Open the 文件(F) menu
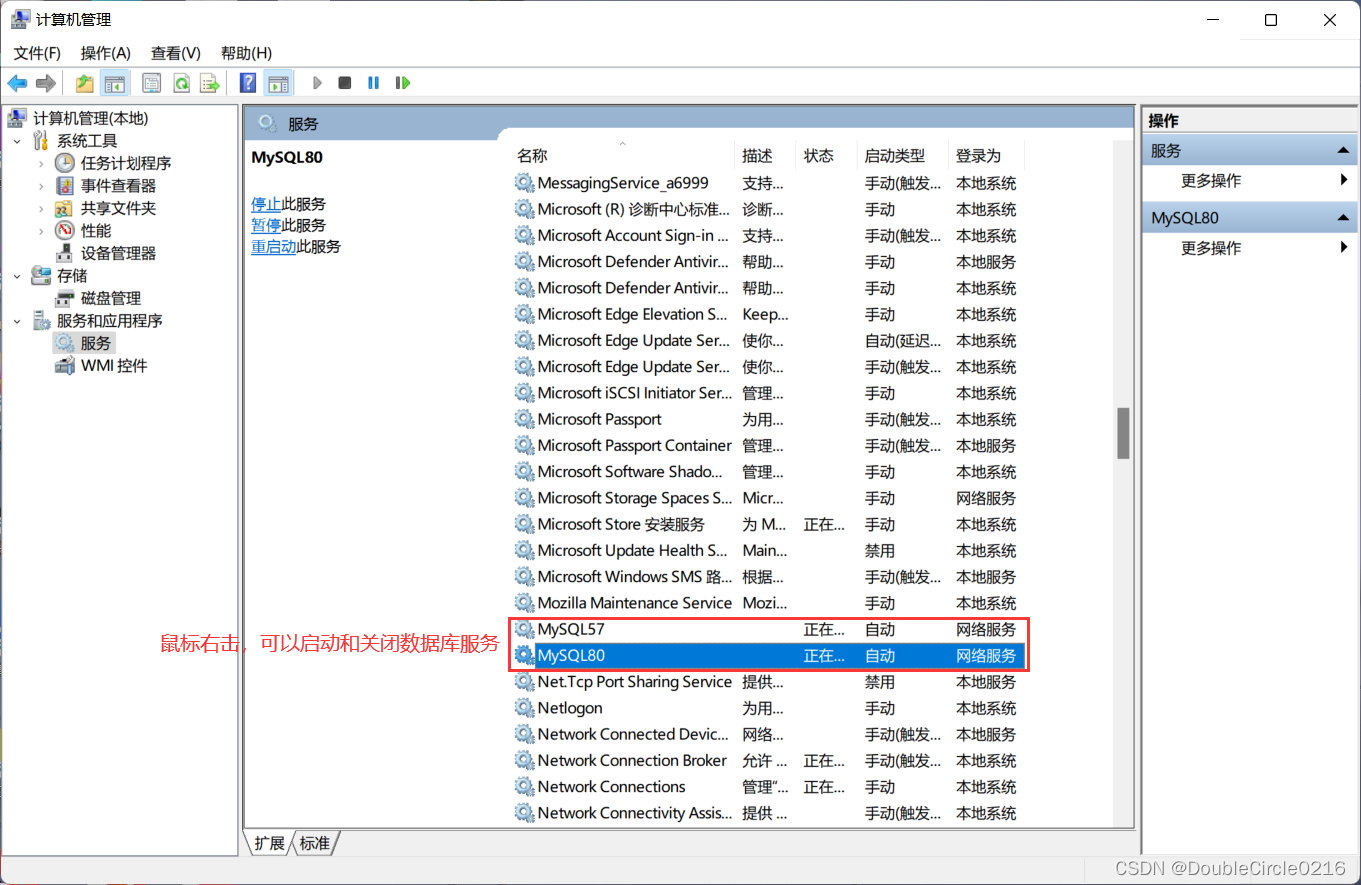1361x885 pixels. coord(37,53)
